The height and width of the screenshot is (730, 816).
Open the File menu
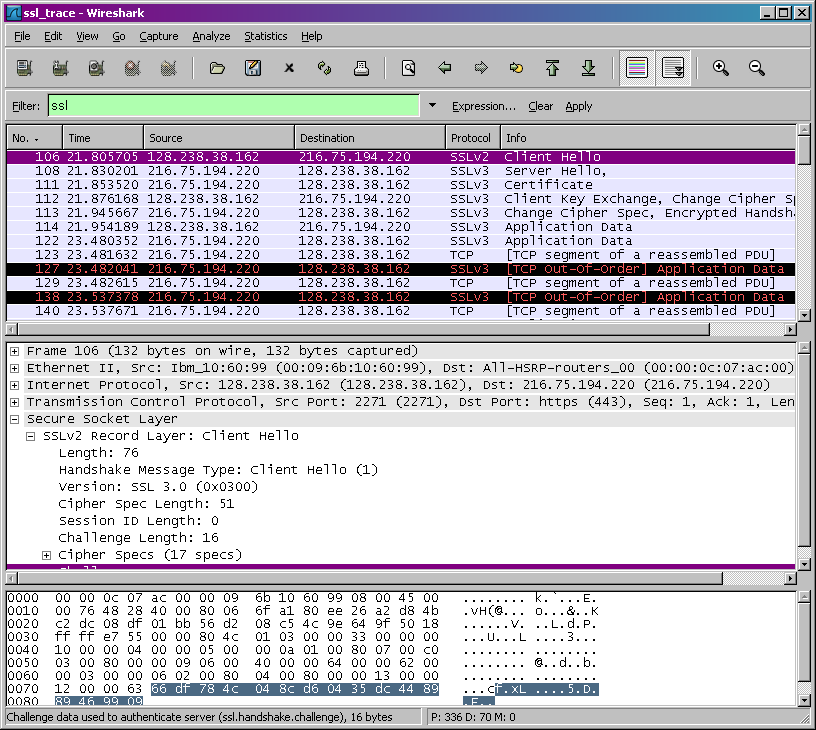coord(22,36)
